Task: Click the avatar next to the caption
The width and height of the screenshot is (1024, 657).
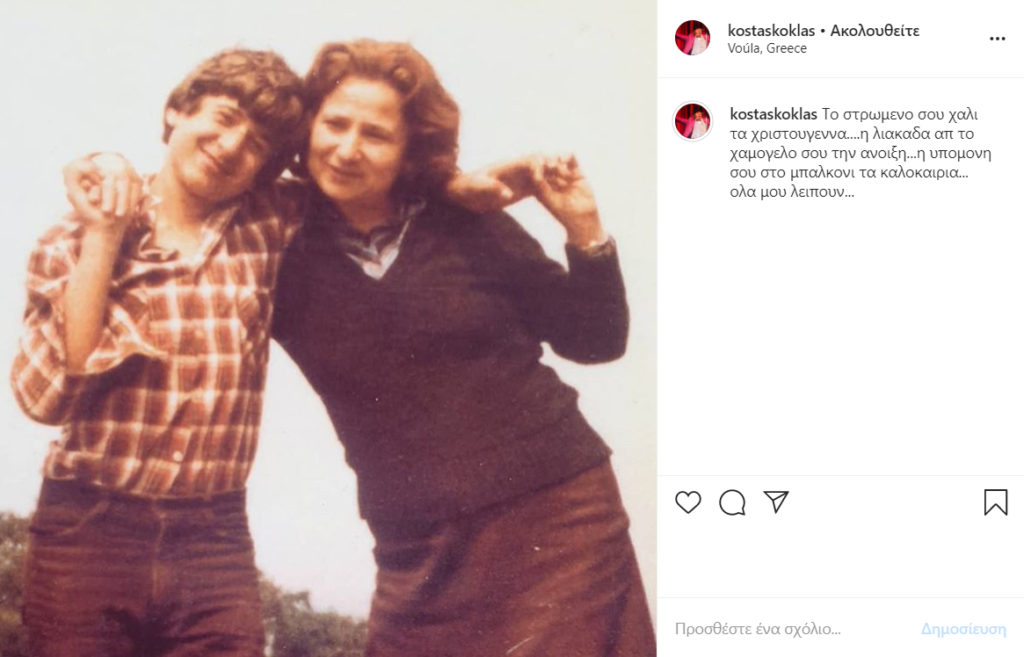Action: (693, 121)
